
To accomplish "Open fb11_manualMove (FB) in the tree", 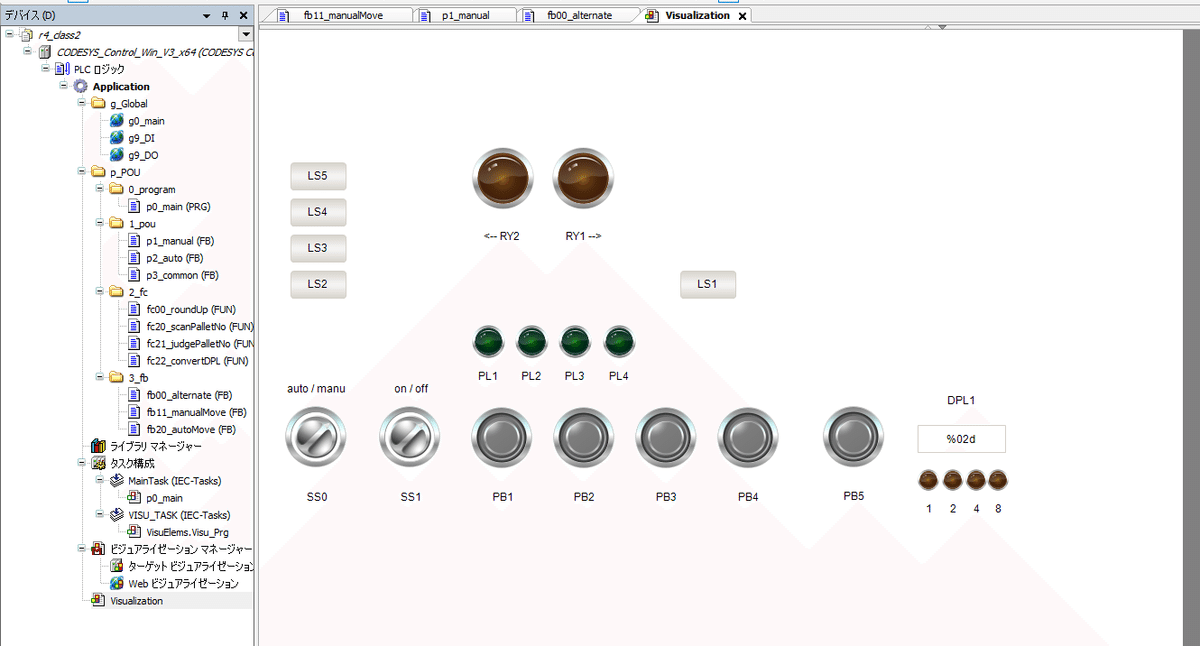I will (x=196, y=412).
